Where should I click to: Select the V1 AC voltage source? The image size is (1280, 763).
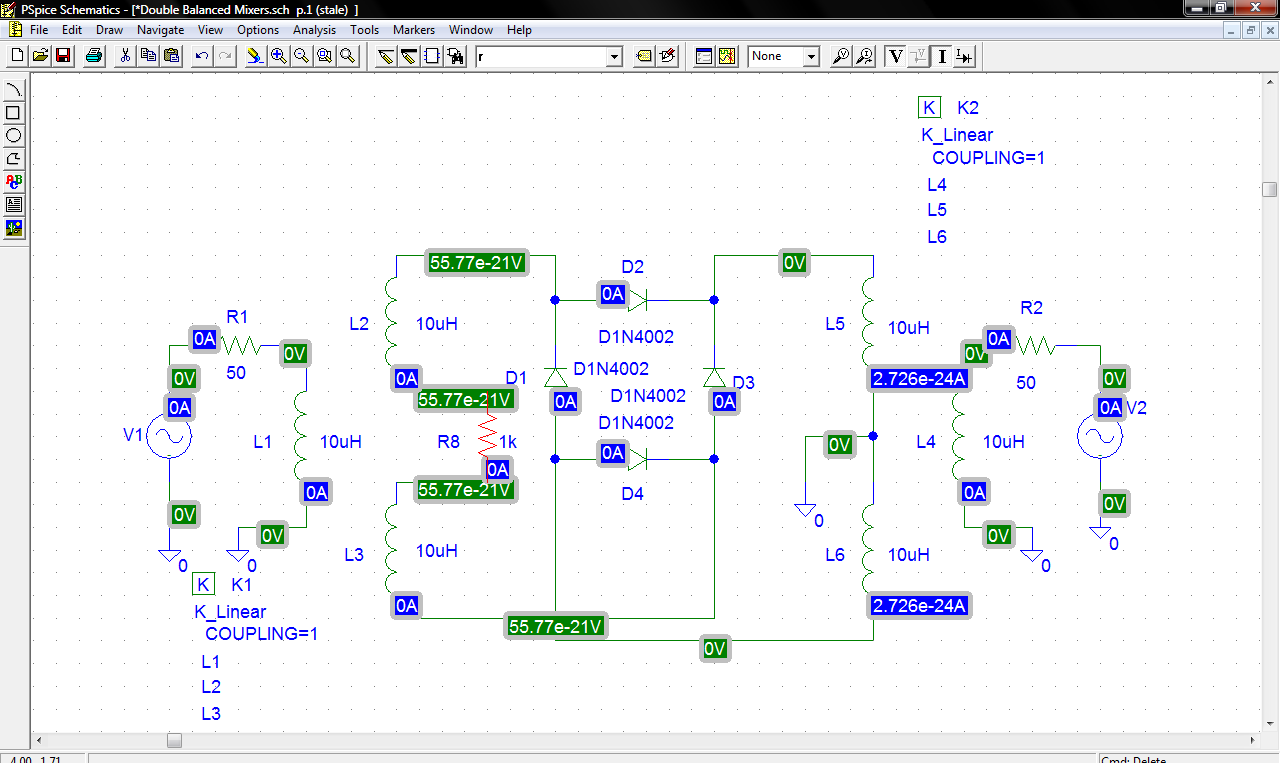tap(169, 438)
